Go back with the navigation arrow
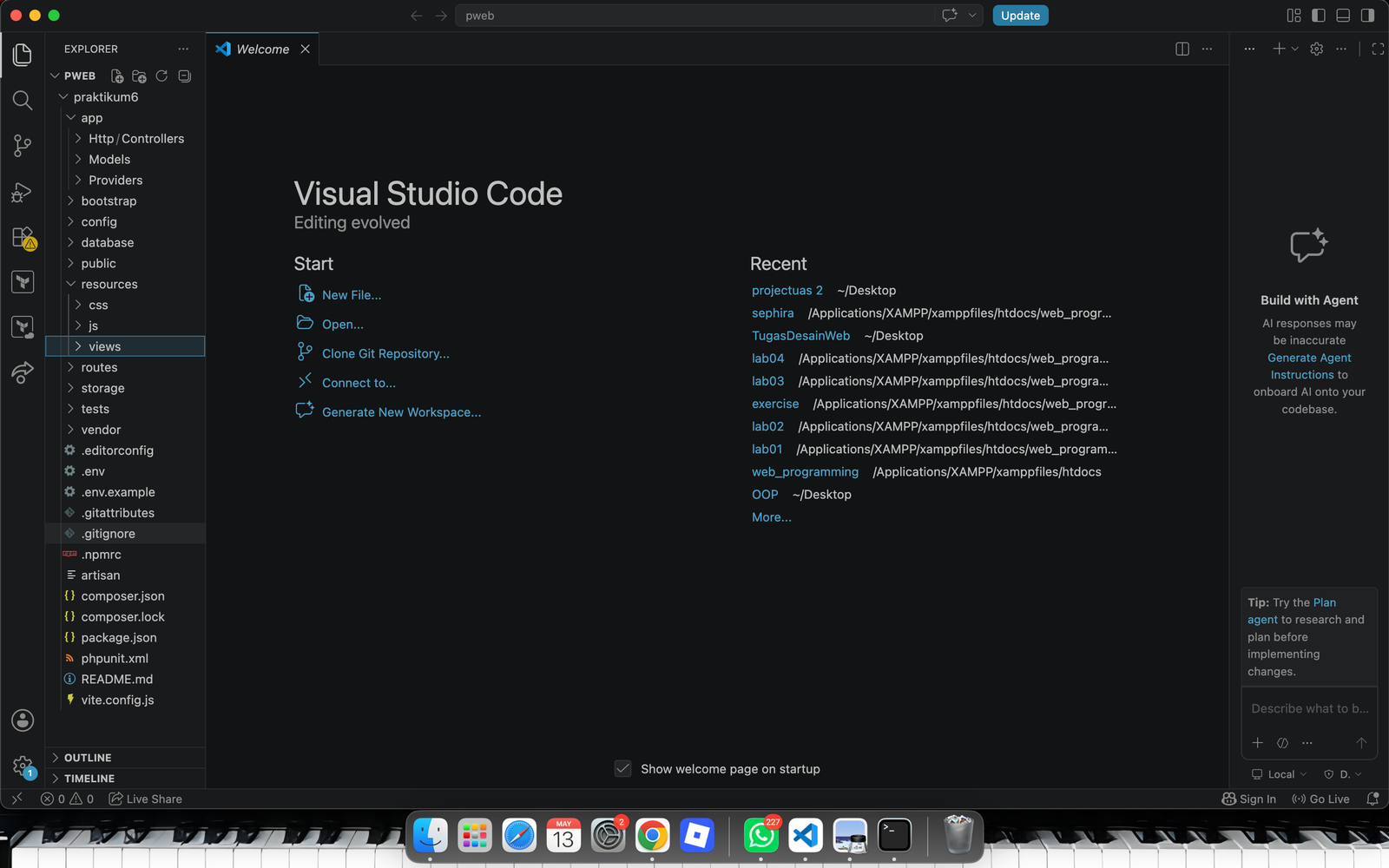This screenshot has height=868, width=1389. click(417, 16)
